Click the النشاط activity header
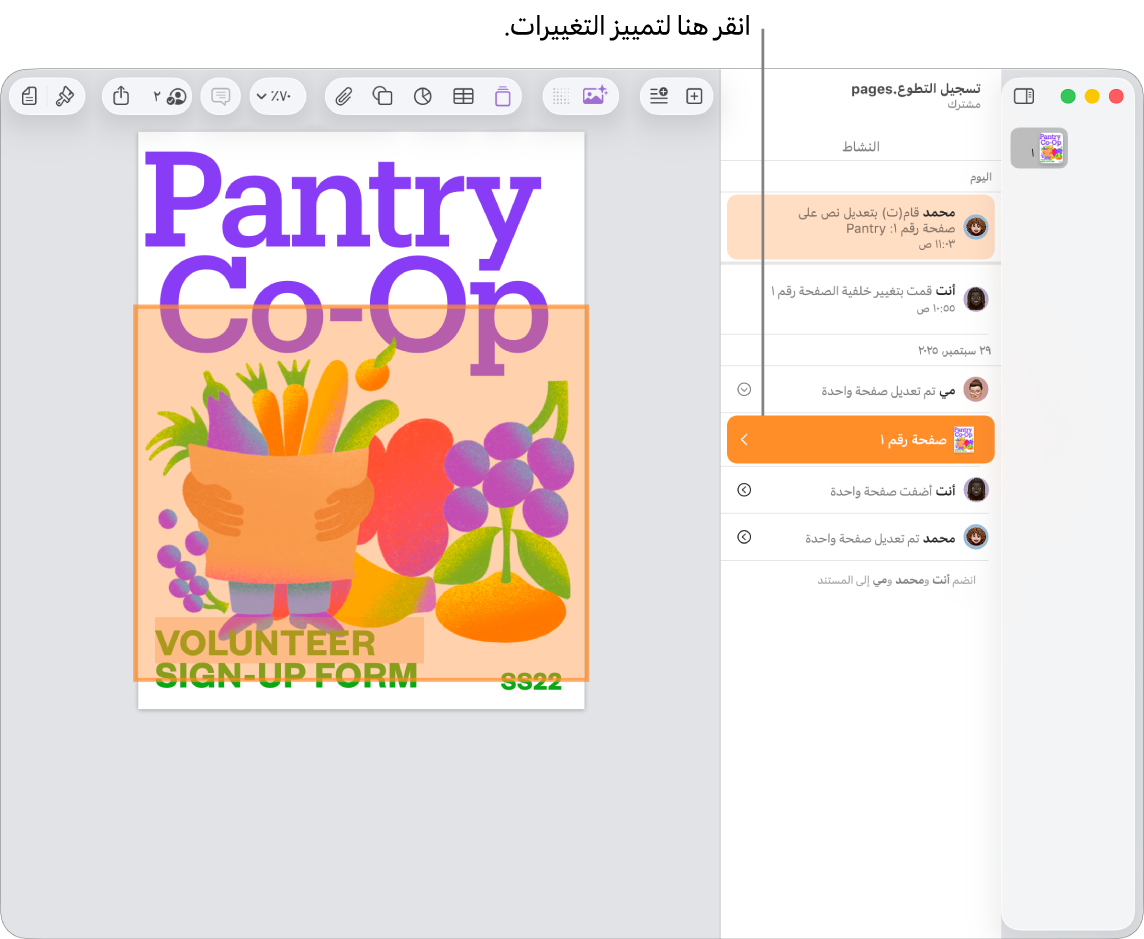The height and width of the screenshot is (939, 1144). (861, 147)
